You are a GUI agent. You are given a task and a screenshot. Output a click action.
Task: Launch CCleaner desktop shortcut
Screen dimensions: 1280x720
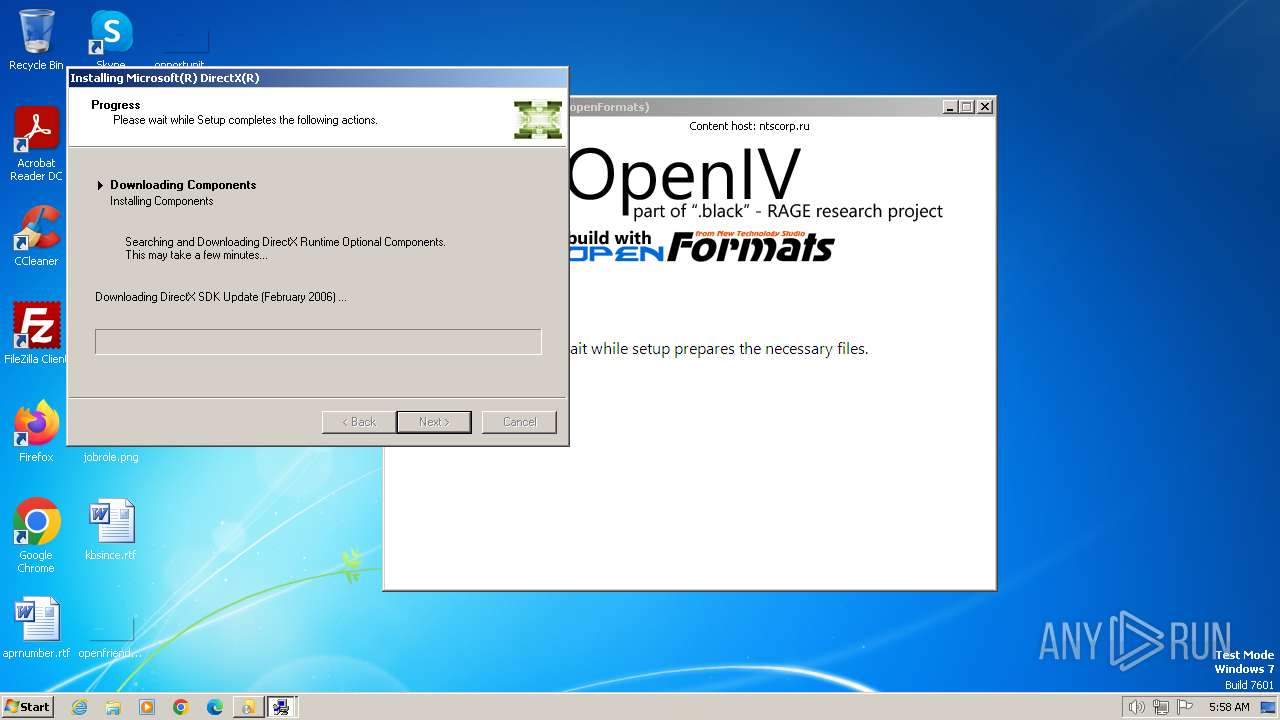tap(36, 235)
